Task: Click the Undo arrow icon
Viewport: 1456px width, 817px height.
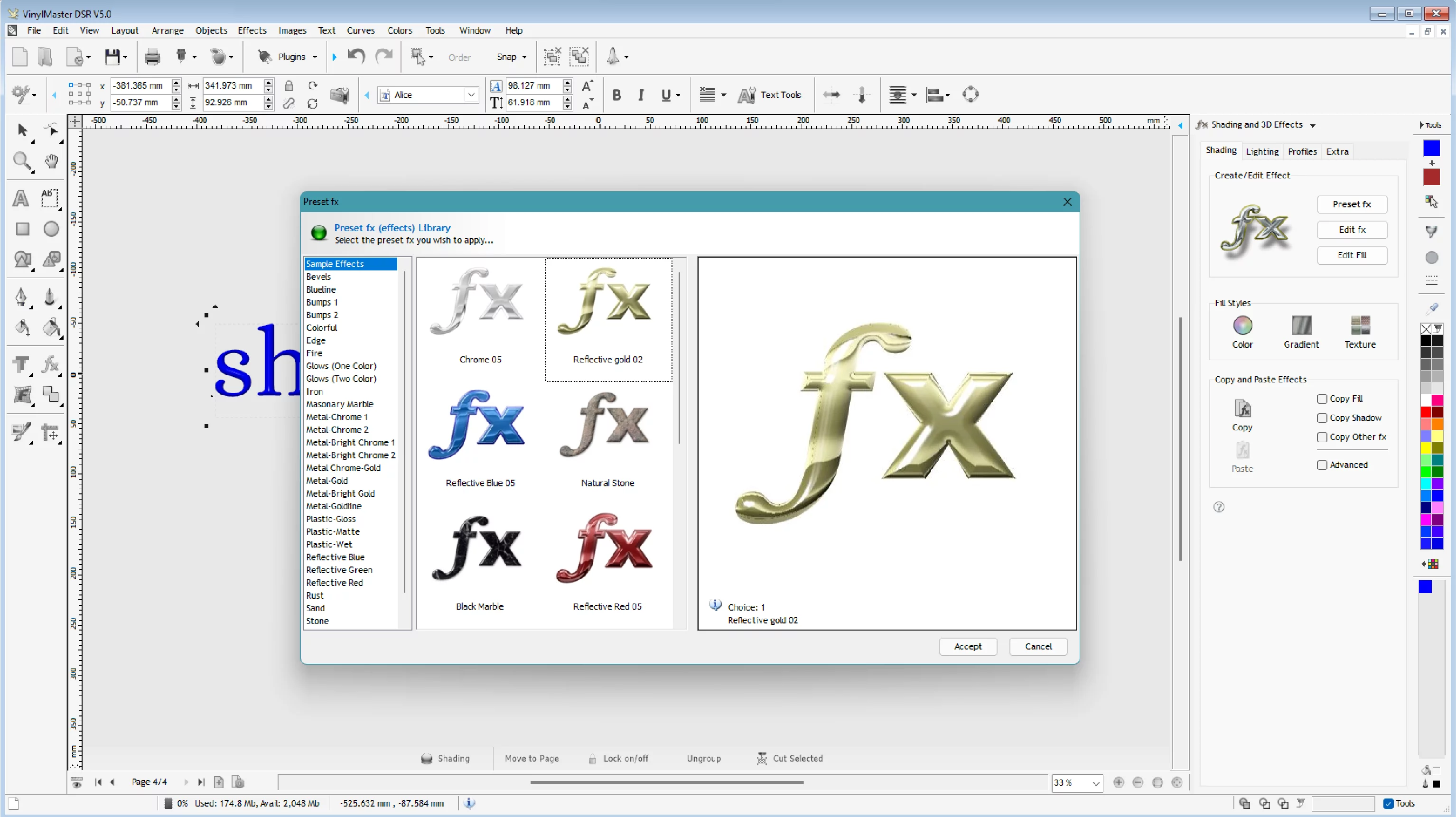Action: coord(356,56)
